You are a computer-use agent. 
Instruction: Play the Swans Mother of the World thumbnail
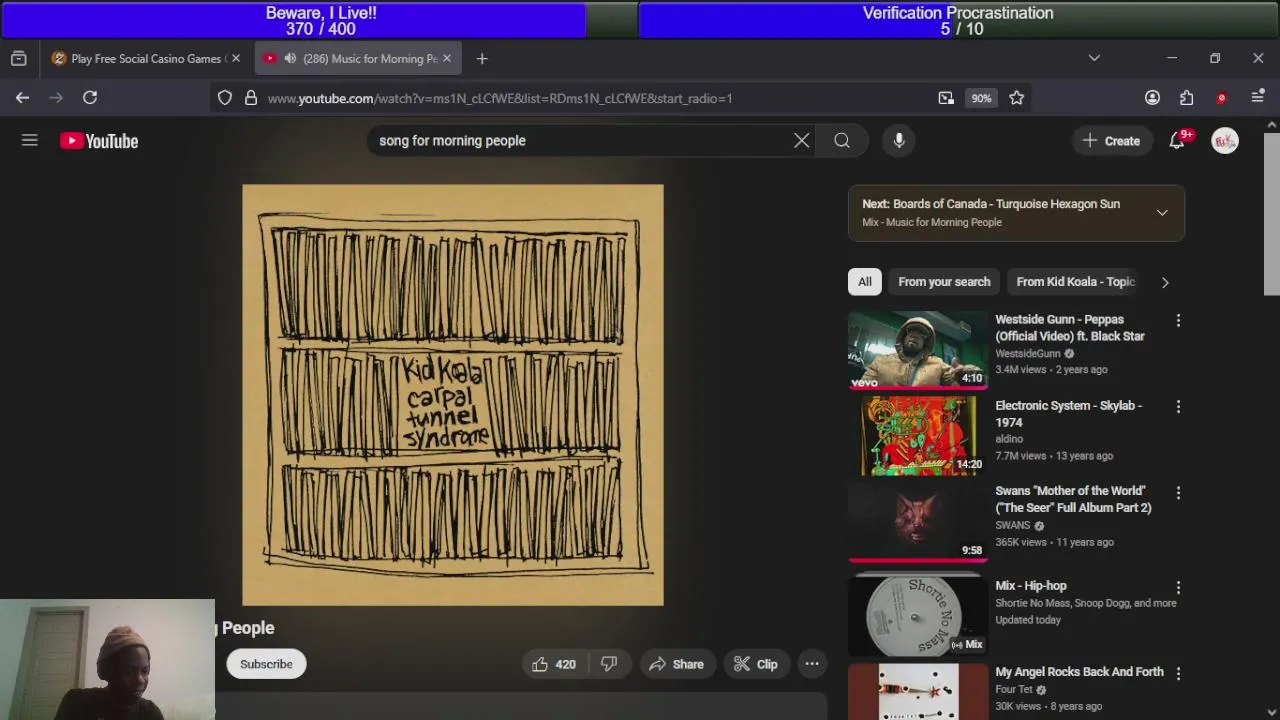(918, 521)
